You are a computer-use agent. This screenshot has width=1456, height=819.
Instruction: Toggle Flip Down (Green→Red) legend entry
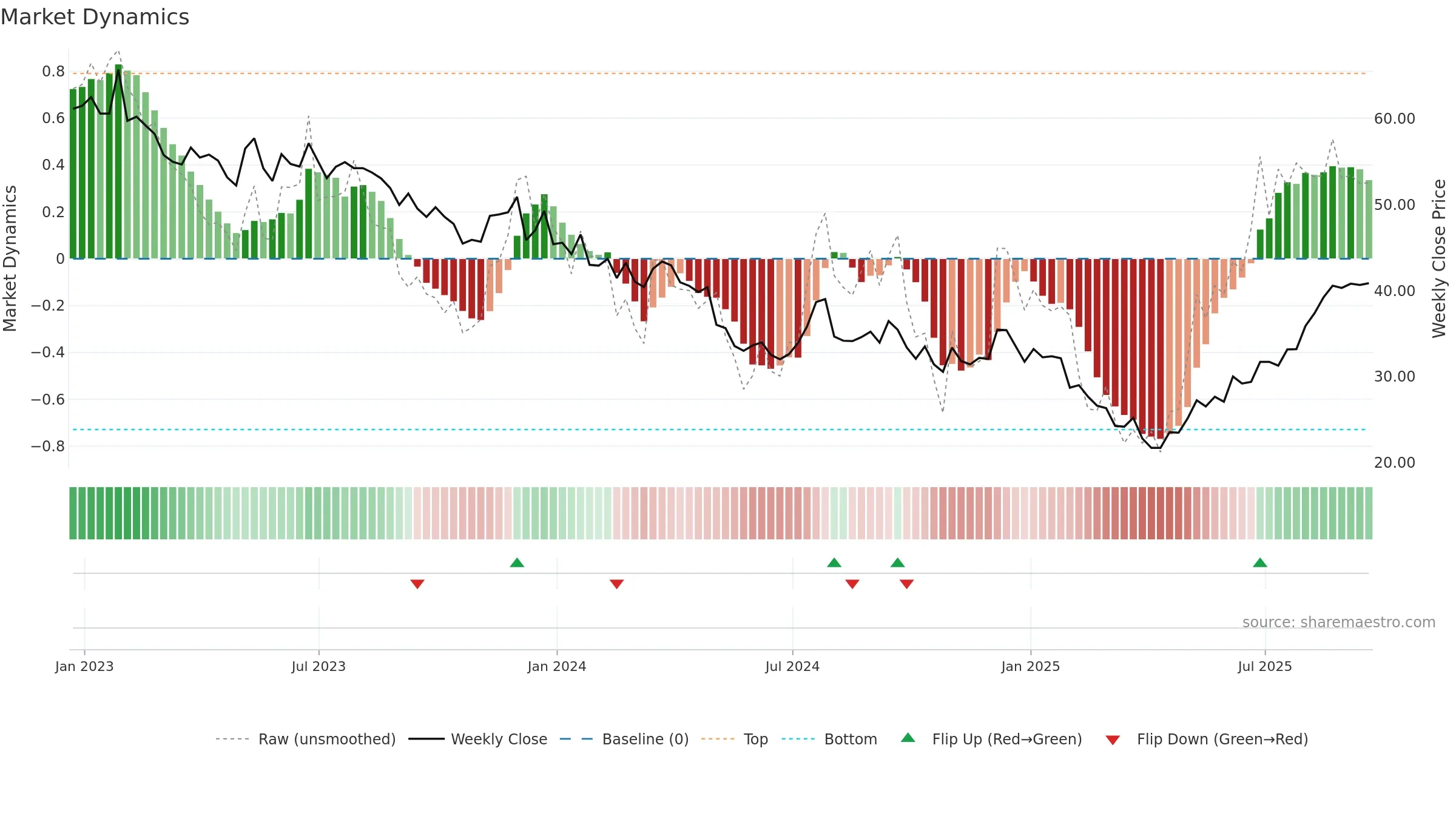[x=1206, y=739]
